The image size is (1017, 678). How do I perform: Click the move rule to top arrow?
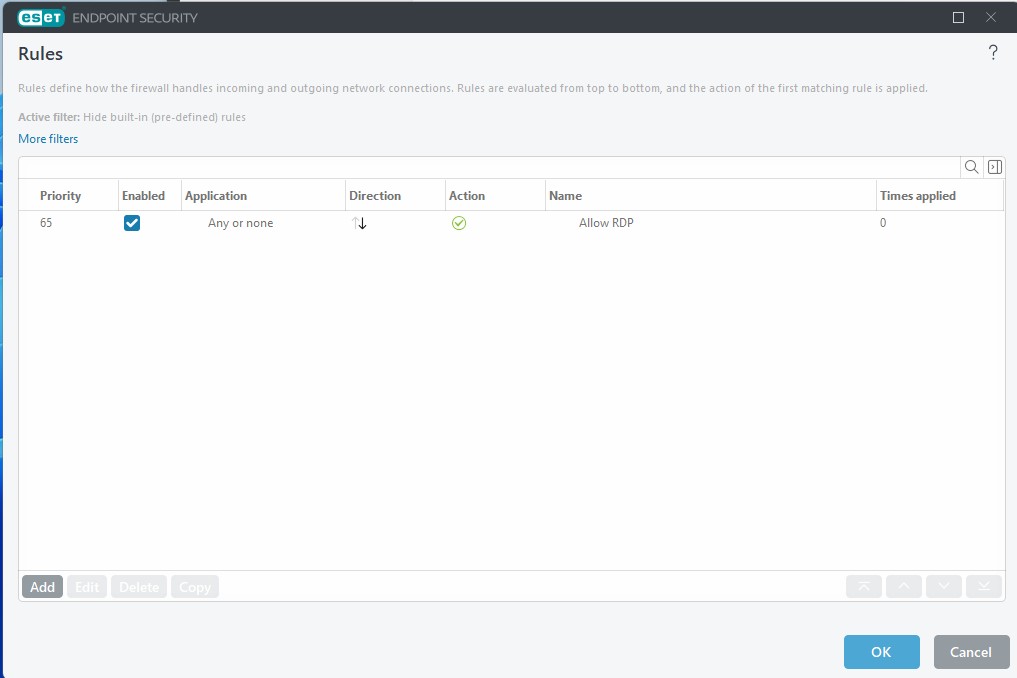click(864, 587)
